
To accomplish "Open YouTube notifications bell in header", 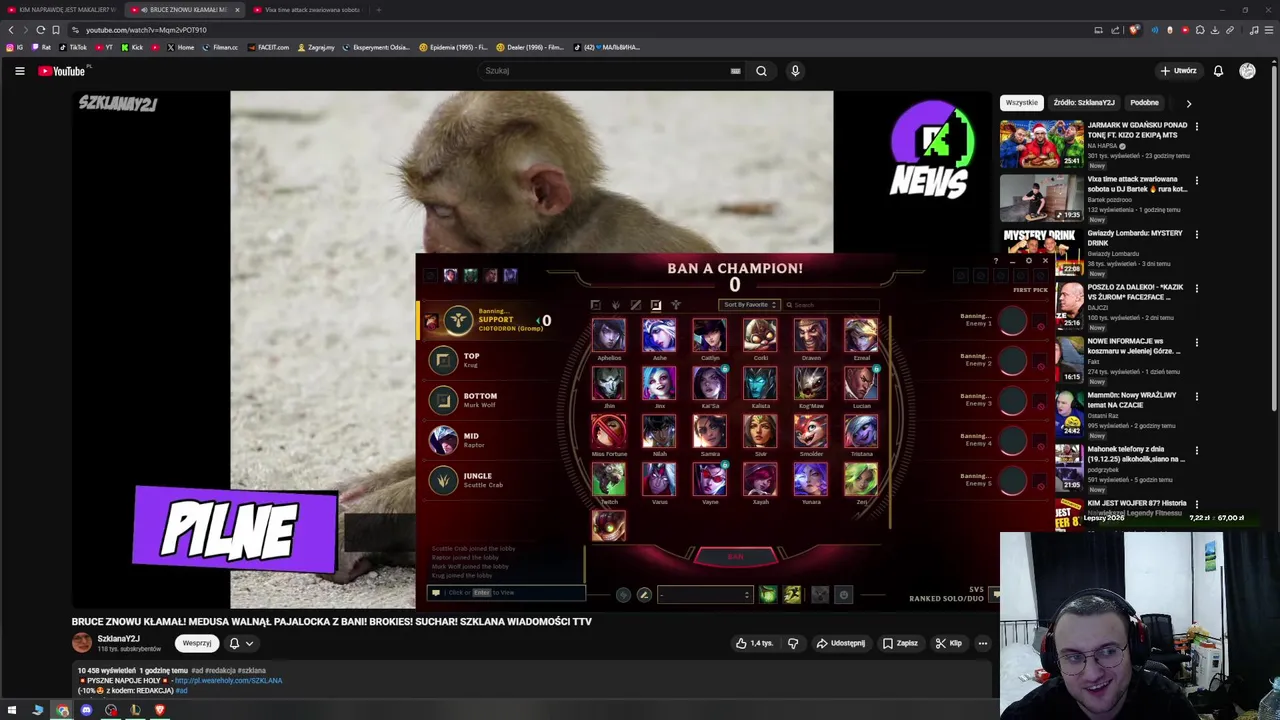I will pos(1218,71).
